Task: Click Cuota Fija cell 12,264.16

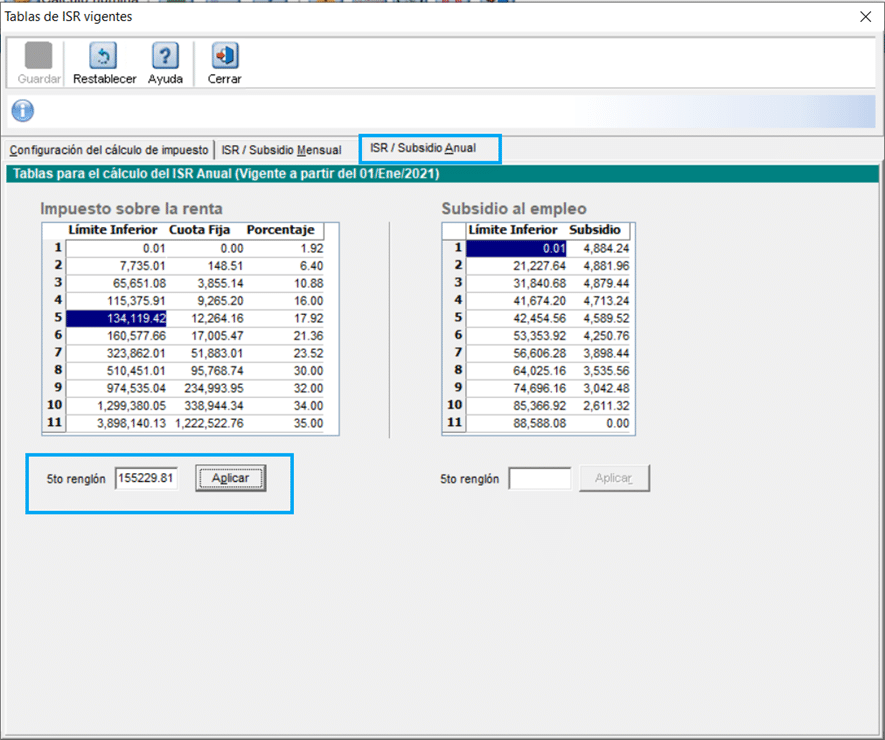Action: click(205, 318)
